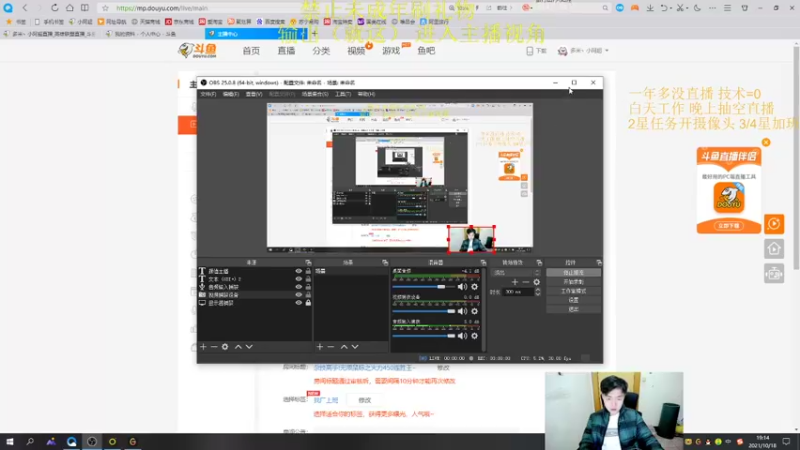Open 工具(T) menu in OBS
The width and height of the screenshot is (800, 450).
343,94
